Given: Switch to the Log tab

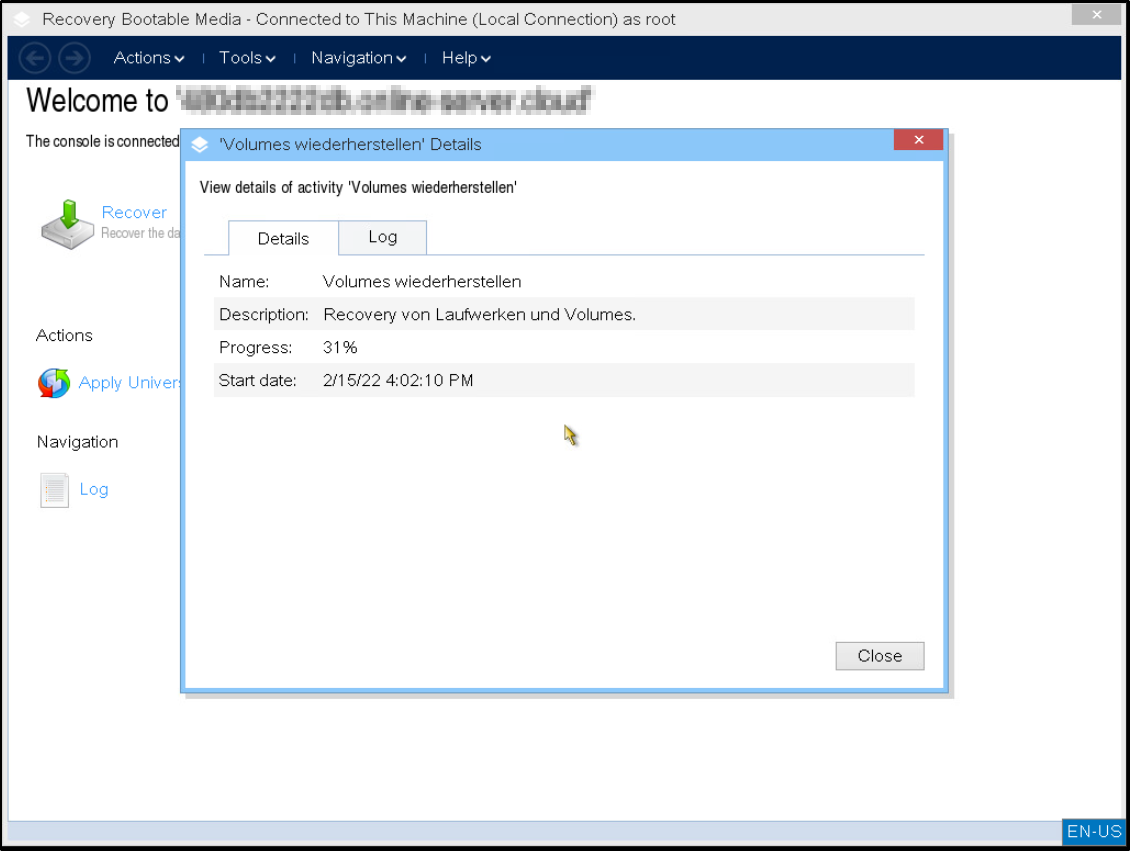Looking at the screenshot, I should (x=382, y=237).
